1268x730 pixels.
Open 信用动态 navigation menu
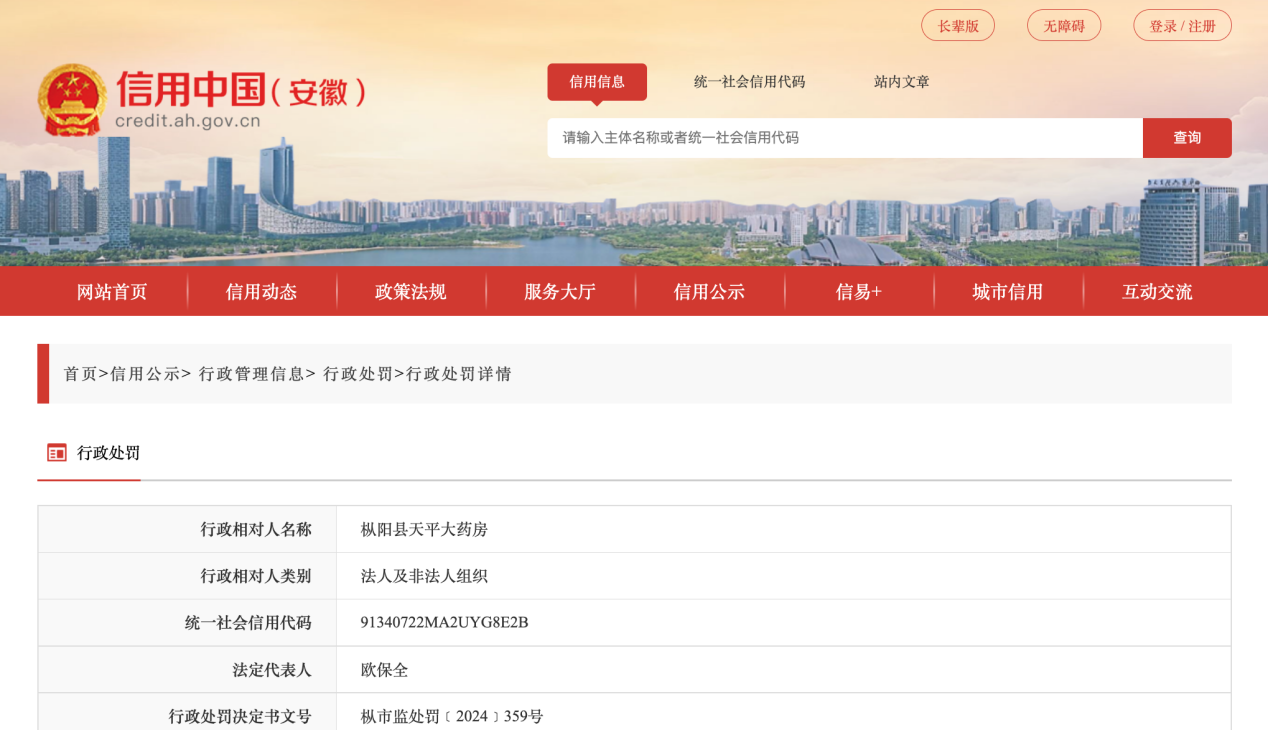(261, 292)
